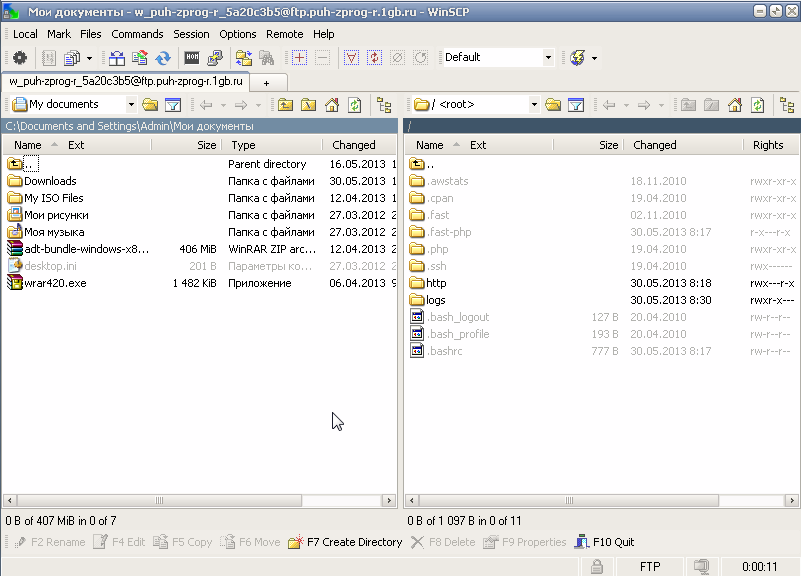Toggle local directory tree icon
Image resolution: width=801 pixels, height=576 pixels.
(x=384, y=105)
